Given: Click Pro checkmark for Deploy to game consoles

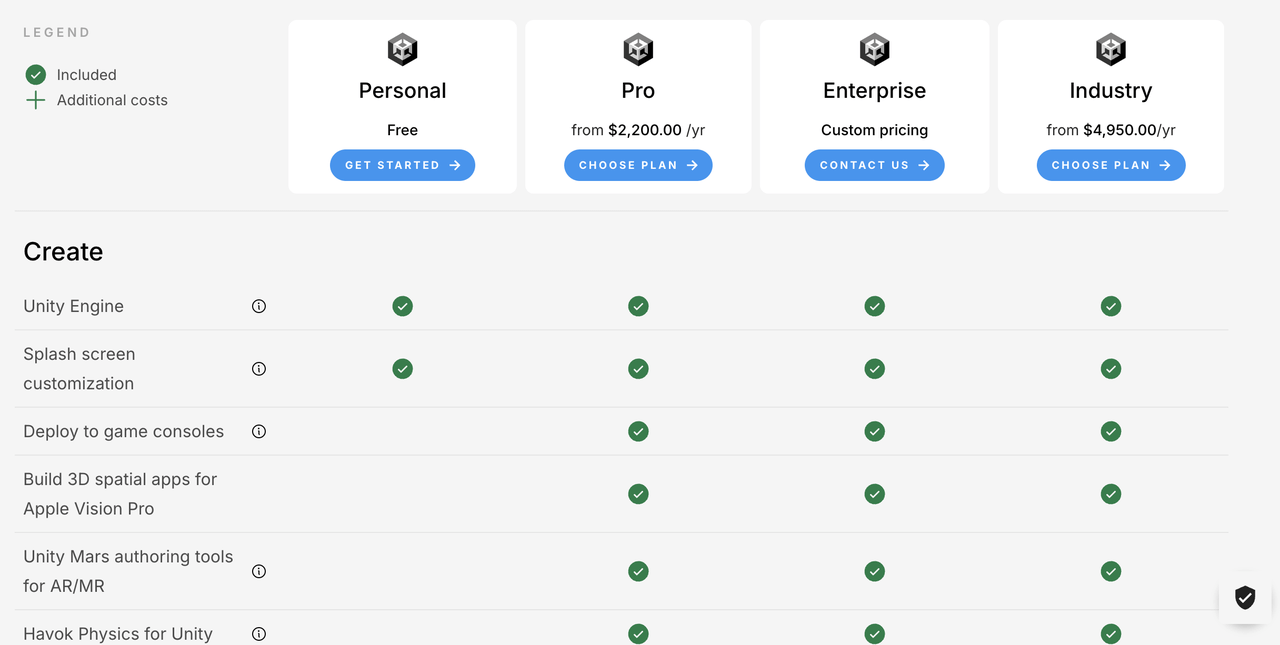Looking at the screenshot, I should pyautogui.click(x=638, y=432).
